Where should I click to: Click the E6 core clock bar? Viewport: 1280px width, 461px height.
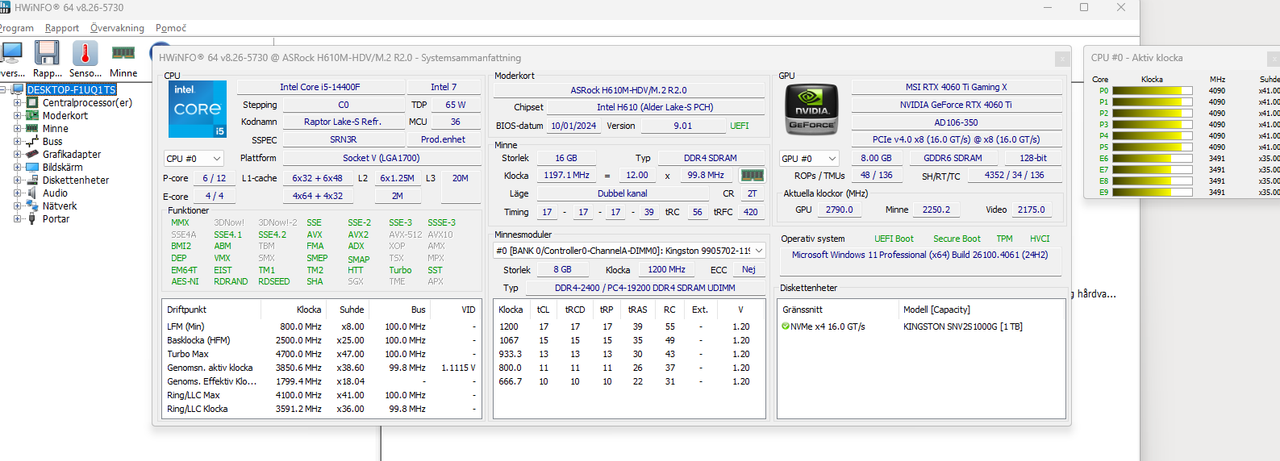click(1153, 158)
